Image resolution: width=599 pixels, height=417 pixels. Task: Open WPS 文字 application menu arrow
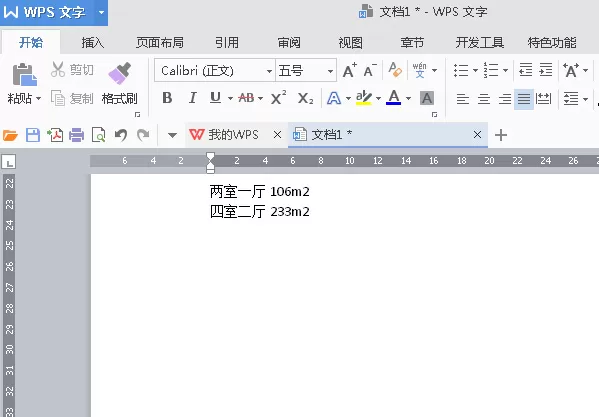point(101,12)
